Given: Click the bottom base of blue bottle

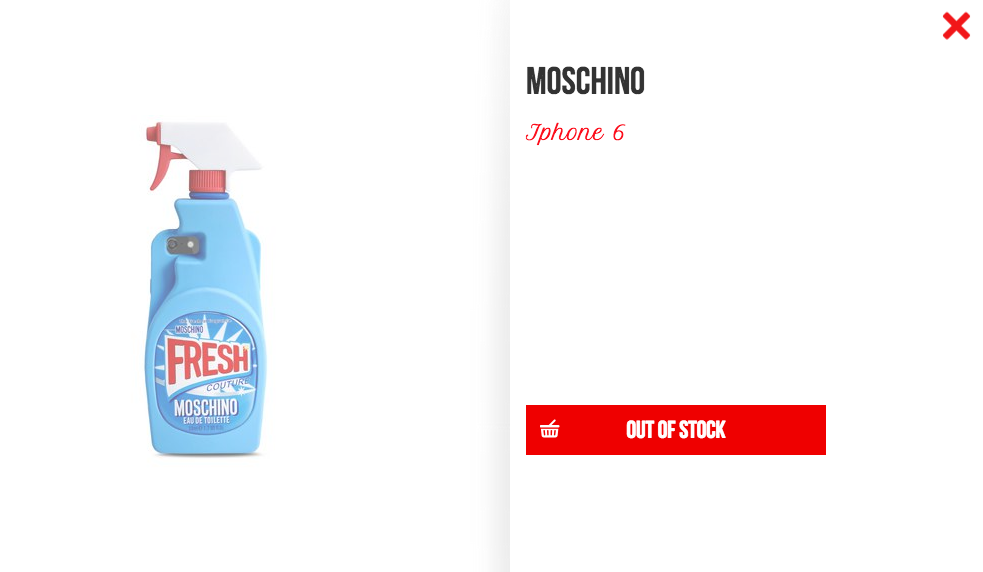Looking at the screenshot, I should coord(206,447).
